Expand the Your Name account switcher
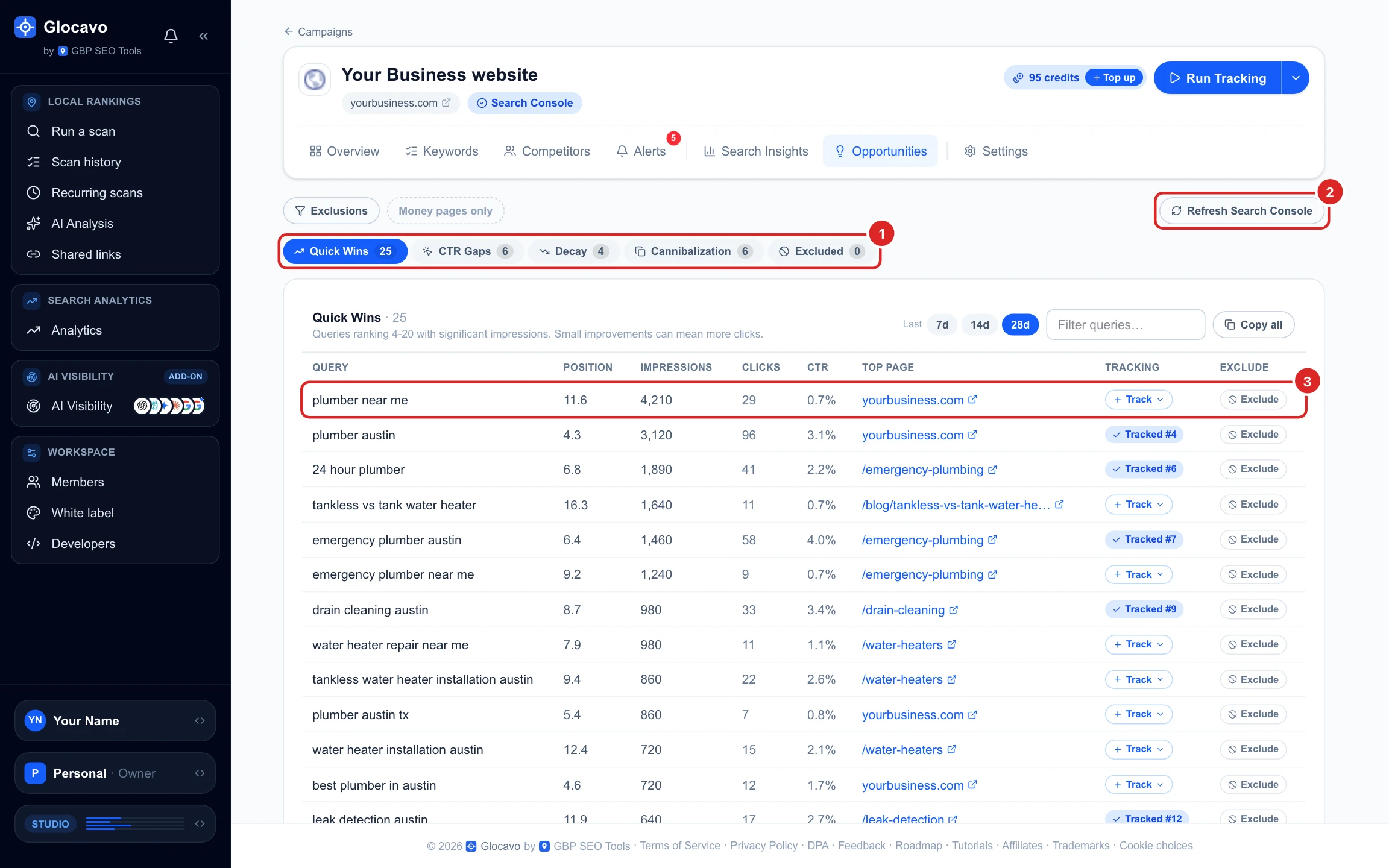The width and height of the screenshot is (1389, 868). click(115, 721)
